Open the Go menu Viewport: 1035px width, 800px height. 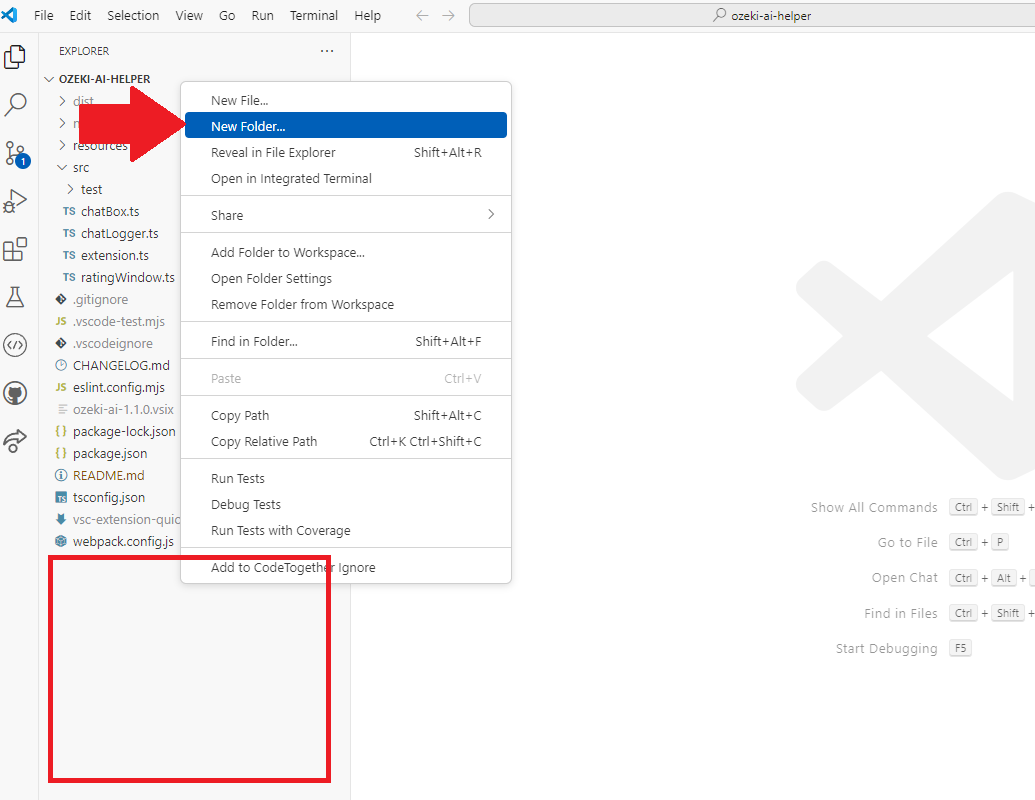pyautogui.click(x=227, y=15)
